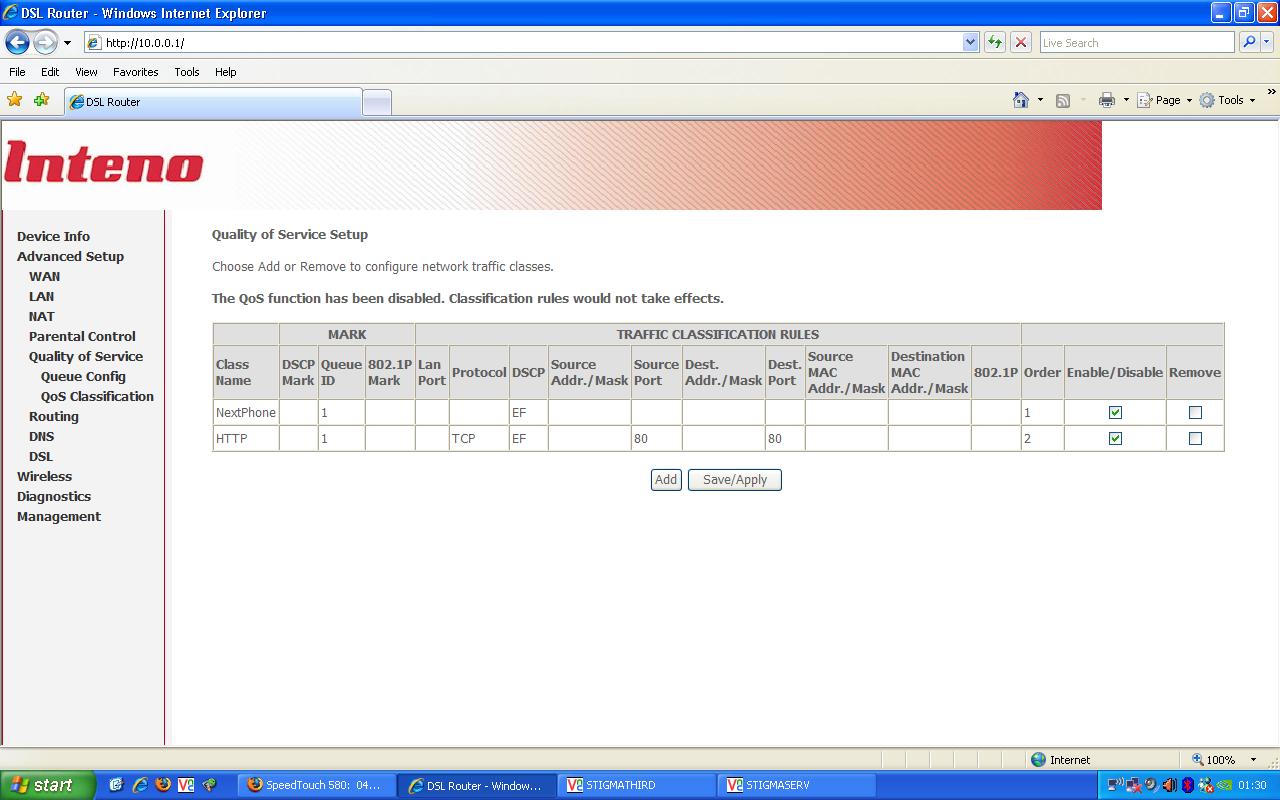Image resolution: width=1280 pixels, height=800 pixels.
Task: Tick Remove checkbox for HTTP row
Action: click(x=1195, y=438)
